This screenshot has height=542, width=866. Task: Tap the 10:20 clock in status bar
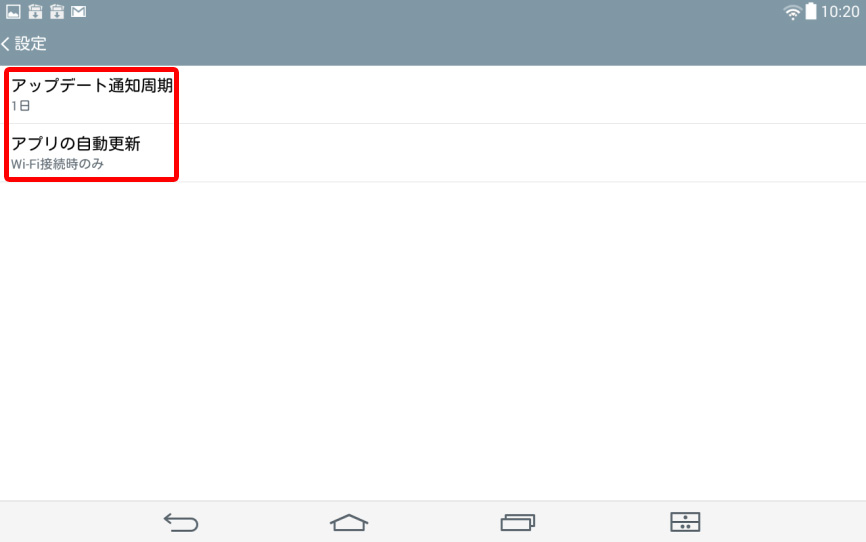tap(840, 12)
